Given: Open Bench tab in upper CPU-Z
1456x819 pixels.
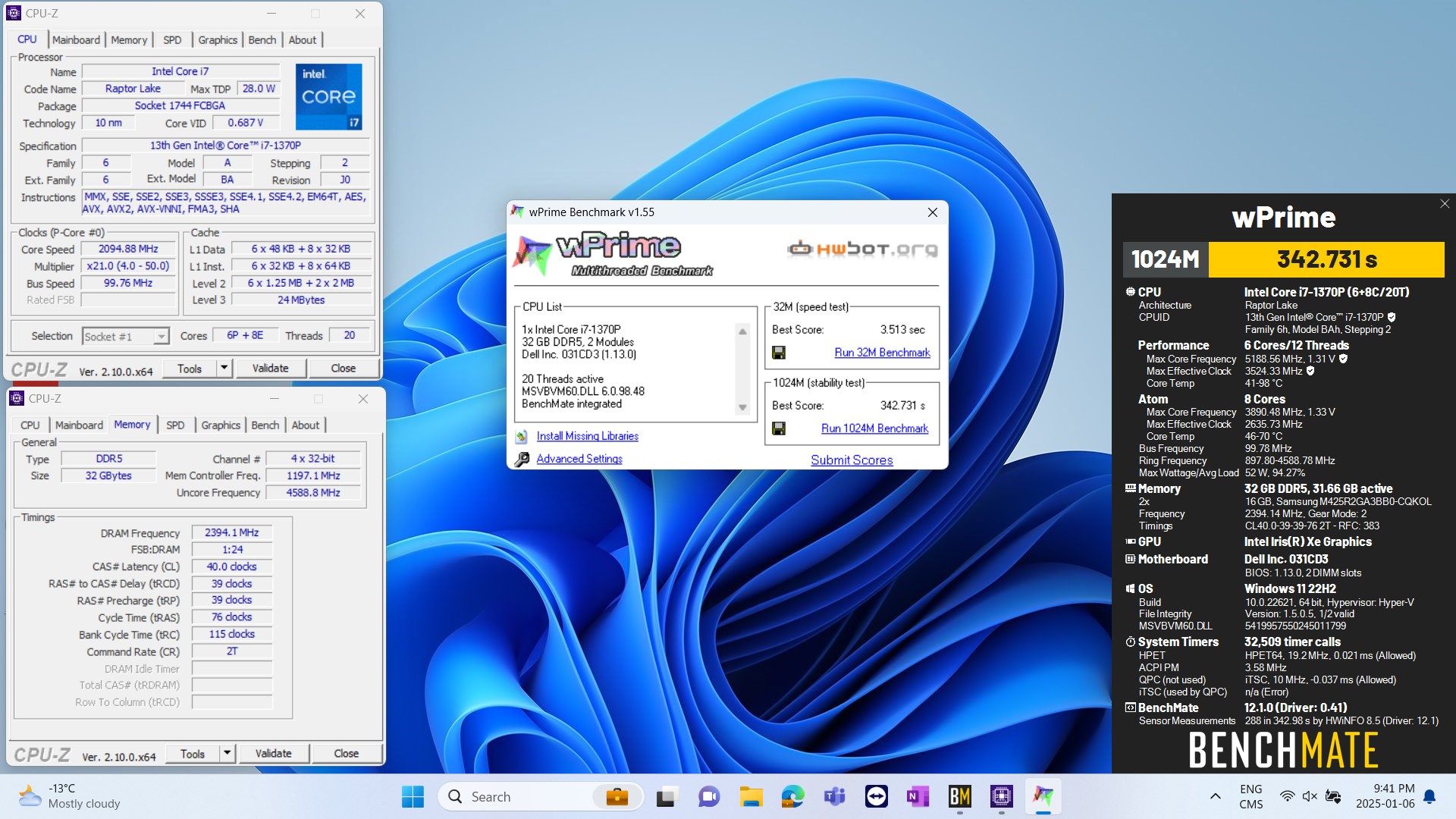Looking at the screenshot, I should [x=262, y=40].
